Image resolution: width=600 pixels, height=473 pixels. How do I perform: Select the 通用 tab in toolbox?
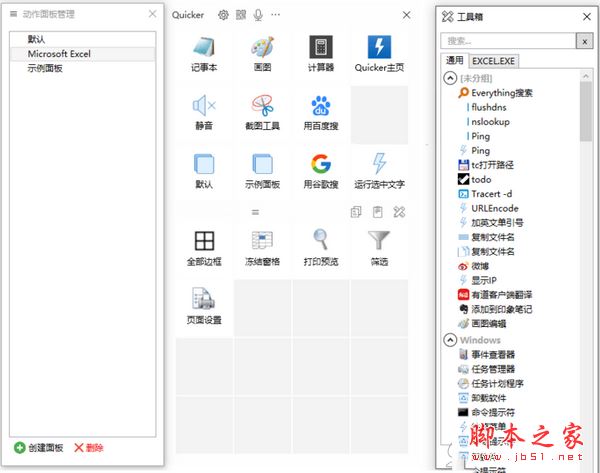[455, 61]
